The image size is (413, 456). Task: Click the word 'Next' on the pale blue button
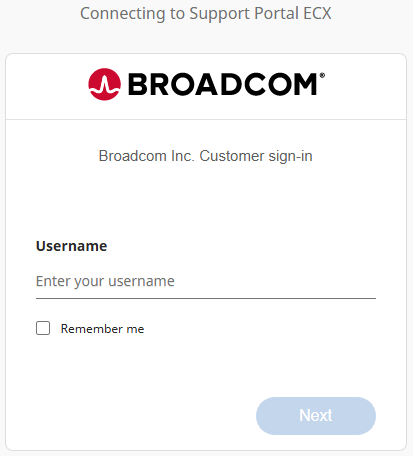316,415
